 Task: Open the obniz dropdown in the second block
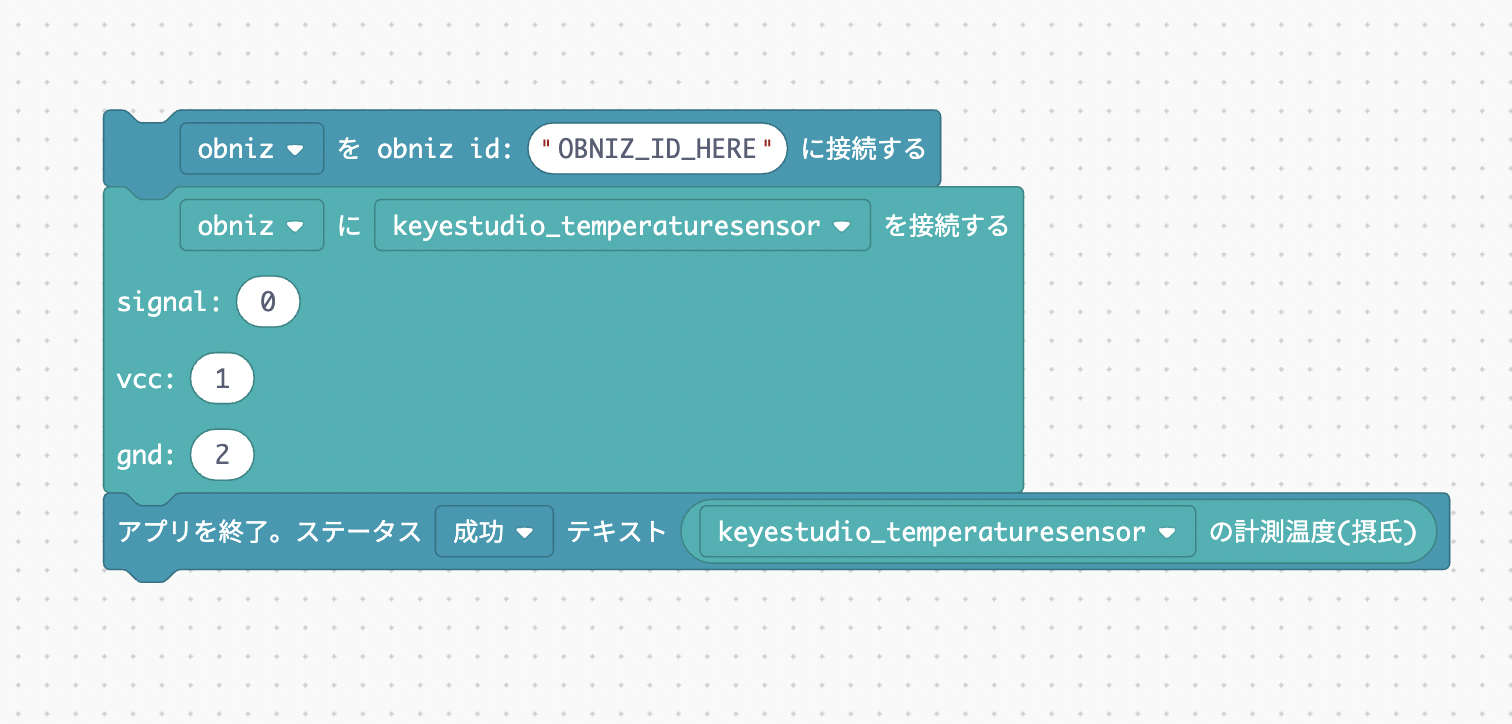(251, 225)
